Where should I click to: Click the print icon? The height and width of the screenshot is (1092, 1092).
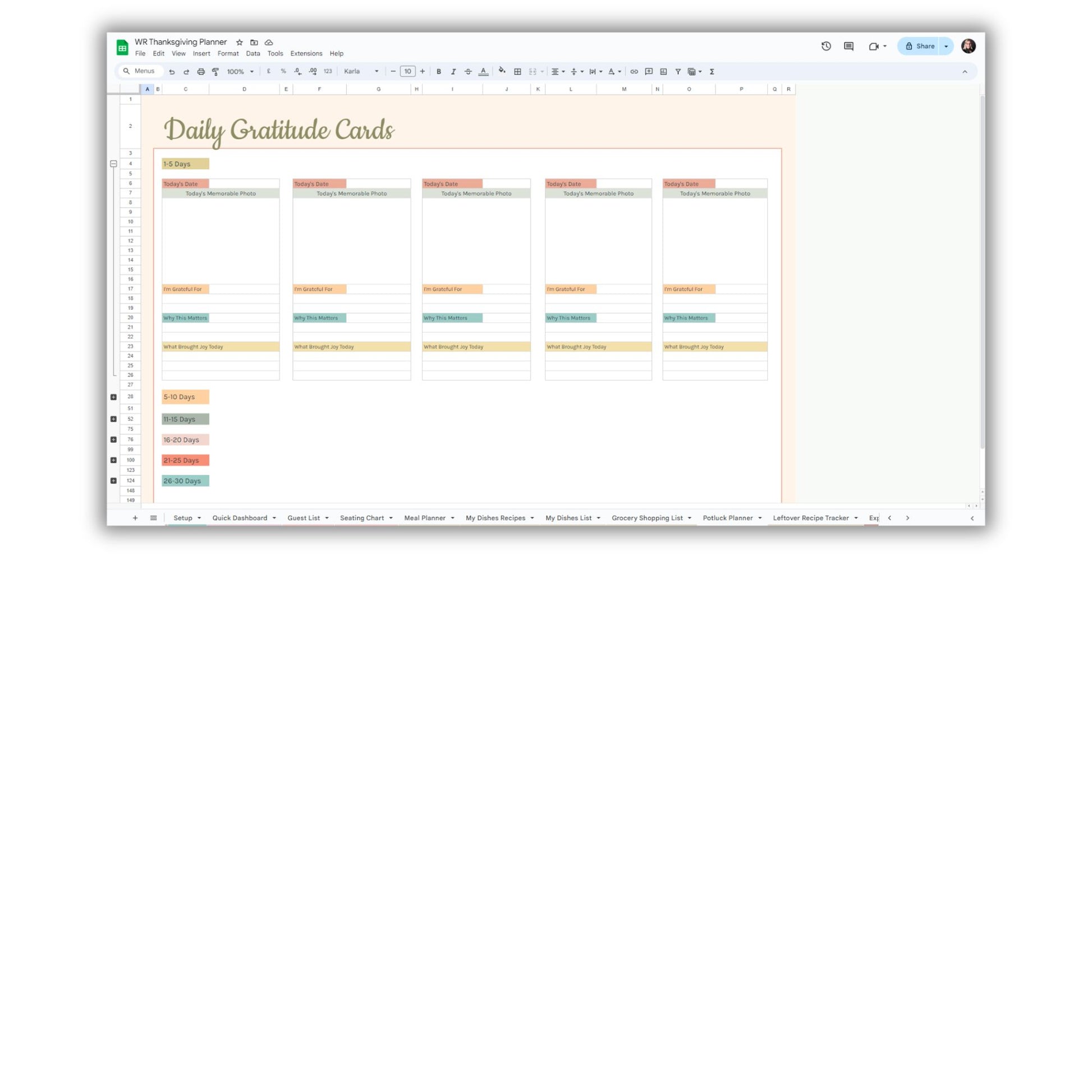coord(201,72)
